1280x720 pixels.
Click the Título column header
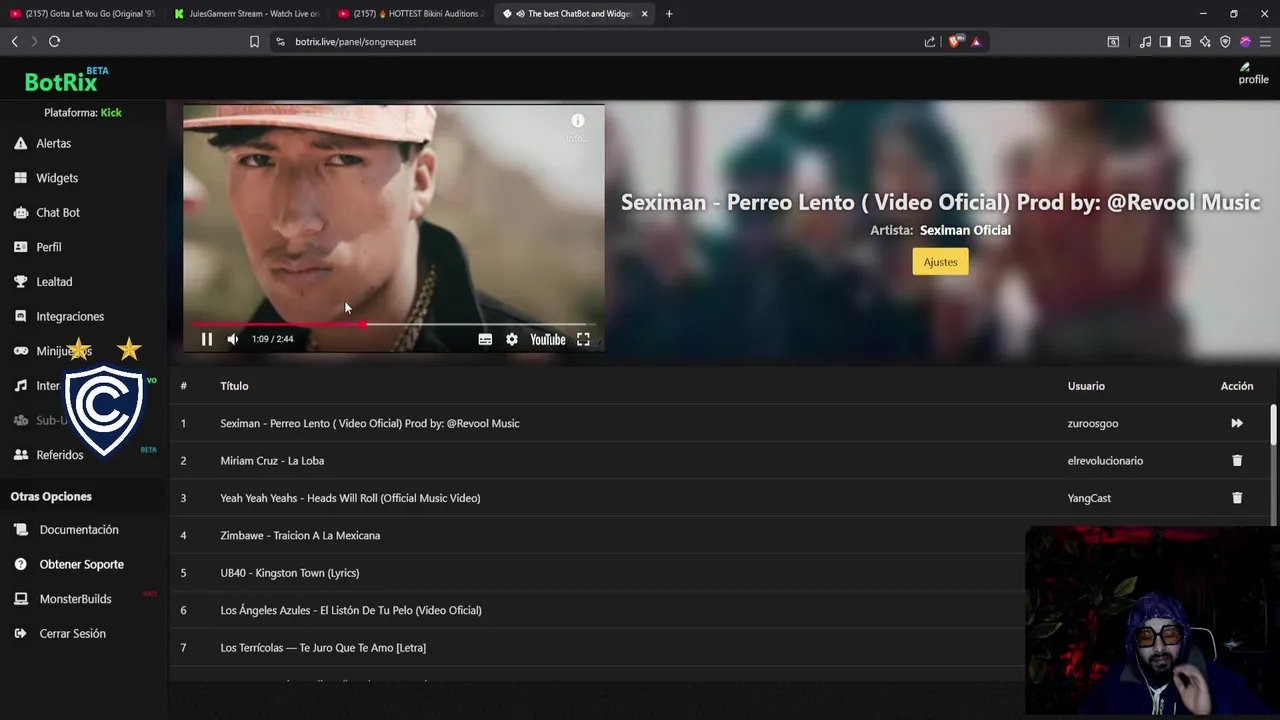point(234,386)
